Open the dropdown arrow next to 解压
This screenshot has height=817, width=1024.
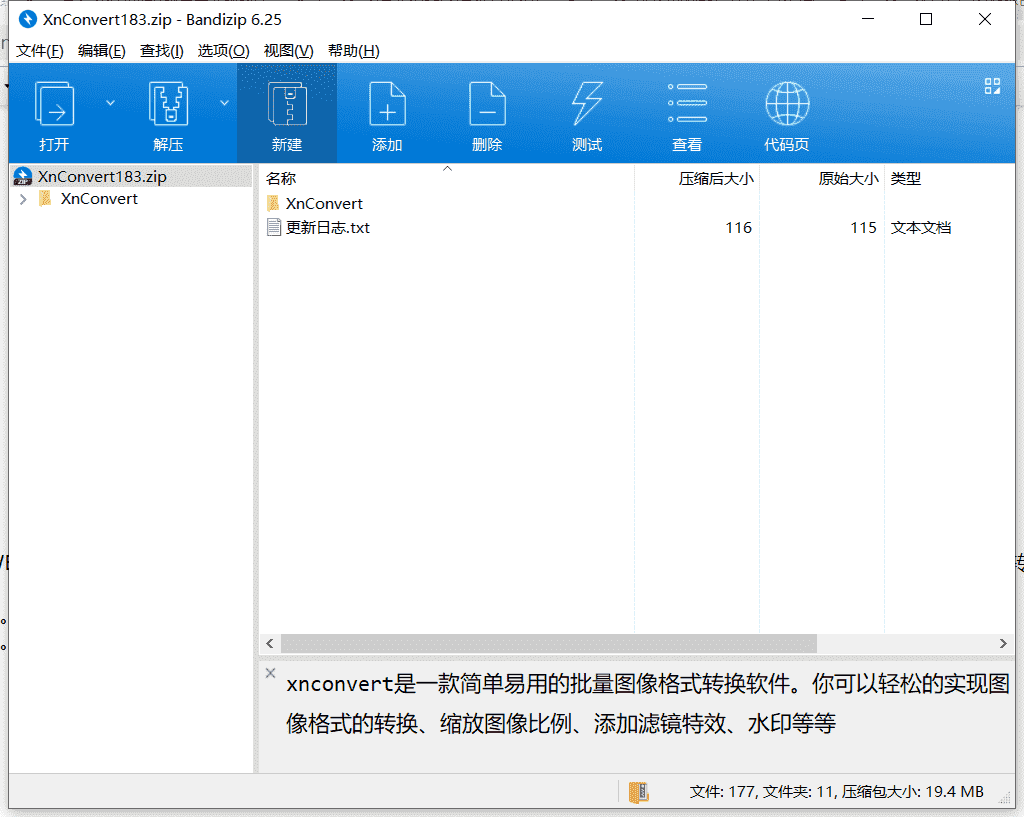224,103
